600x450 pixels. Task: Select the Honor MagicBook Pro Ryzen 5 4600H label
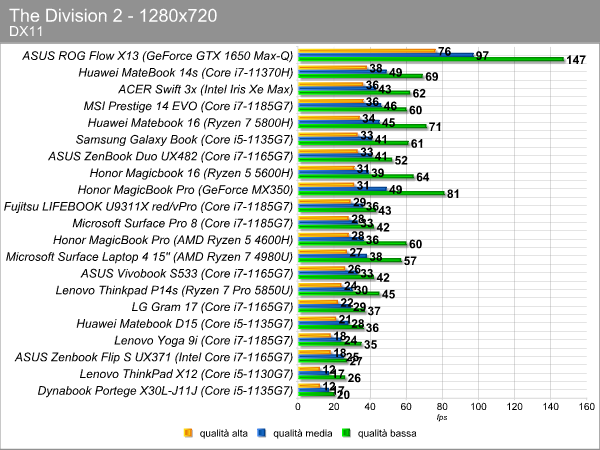coord(173,240)
